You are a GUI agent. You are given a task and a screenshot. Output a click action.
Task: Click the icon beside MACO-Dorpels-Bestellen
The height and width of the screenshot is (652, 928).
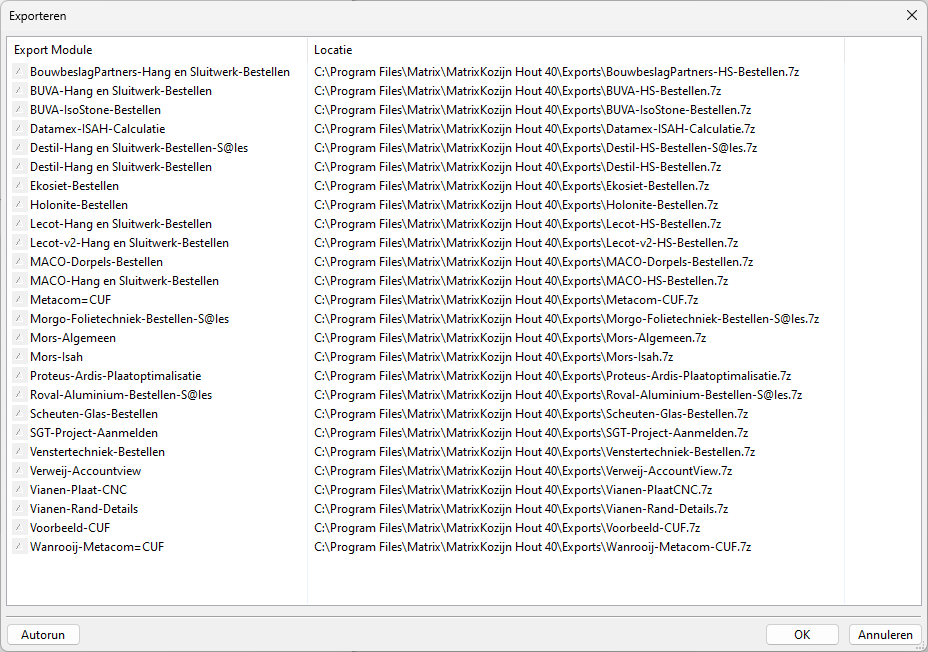[20, 262]
